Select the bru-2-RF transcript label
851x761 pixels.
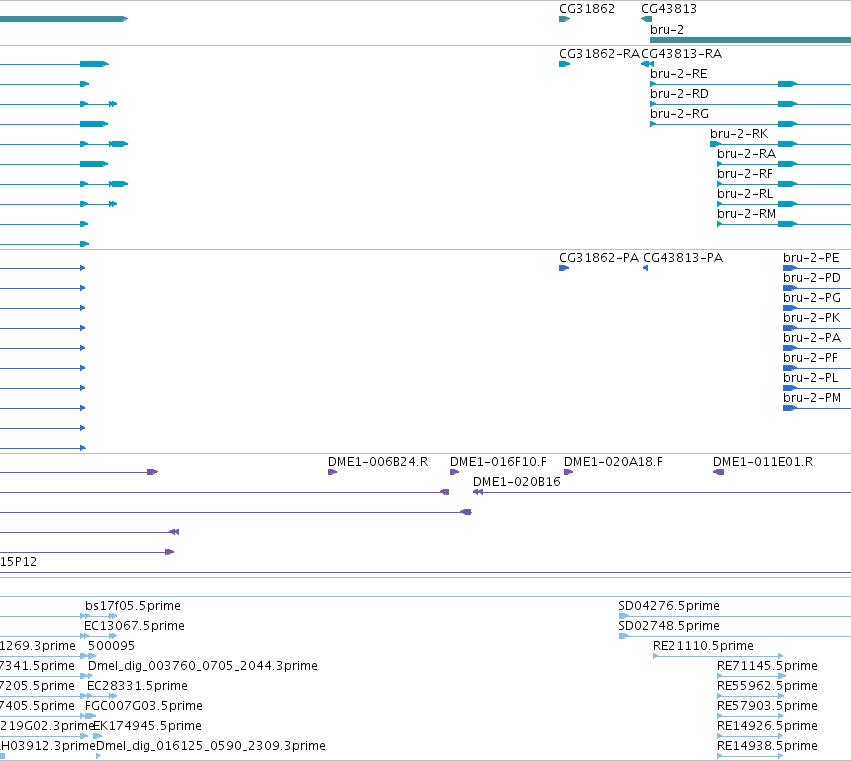pyautogui.click(x=745, y=174)
